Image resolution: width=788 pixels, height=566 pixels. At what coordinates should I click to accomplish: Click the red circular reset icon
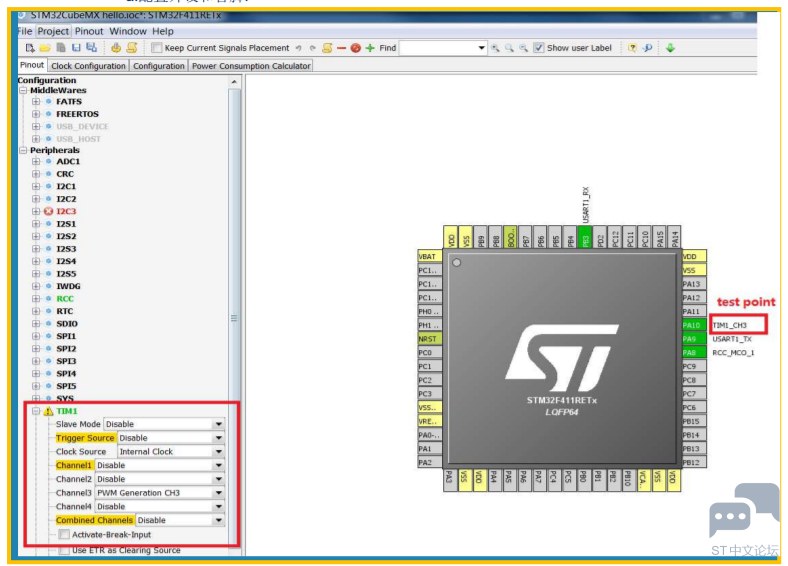tap(355, 48)
